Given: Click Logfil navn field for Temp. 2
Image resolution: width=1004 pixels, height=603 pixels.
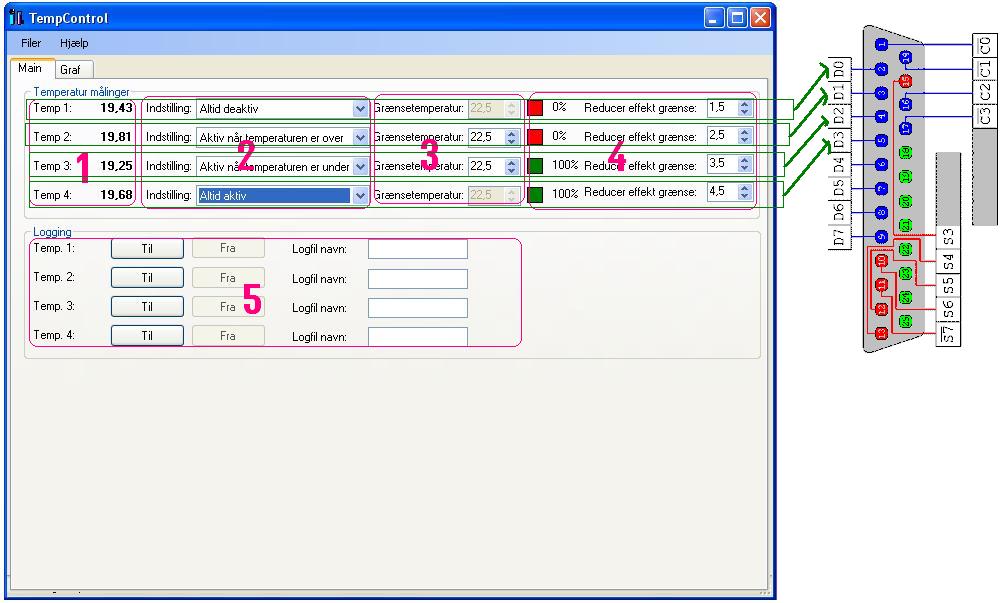Looking at the screenshot, I should click(x=418, y=278).
